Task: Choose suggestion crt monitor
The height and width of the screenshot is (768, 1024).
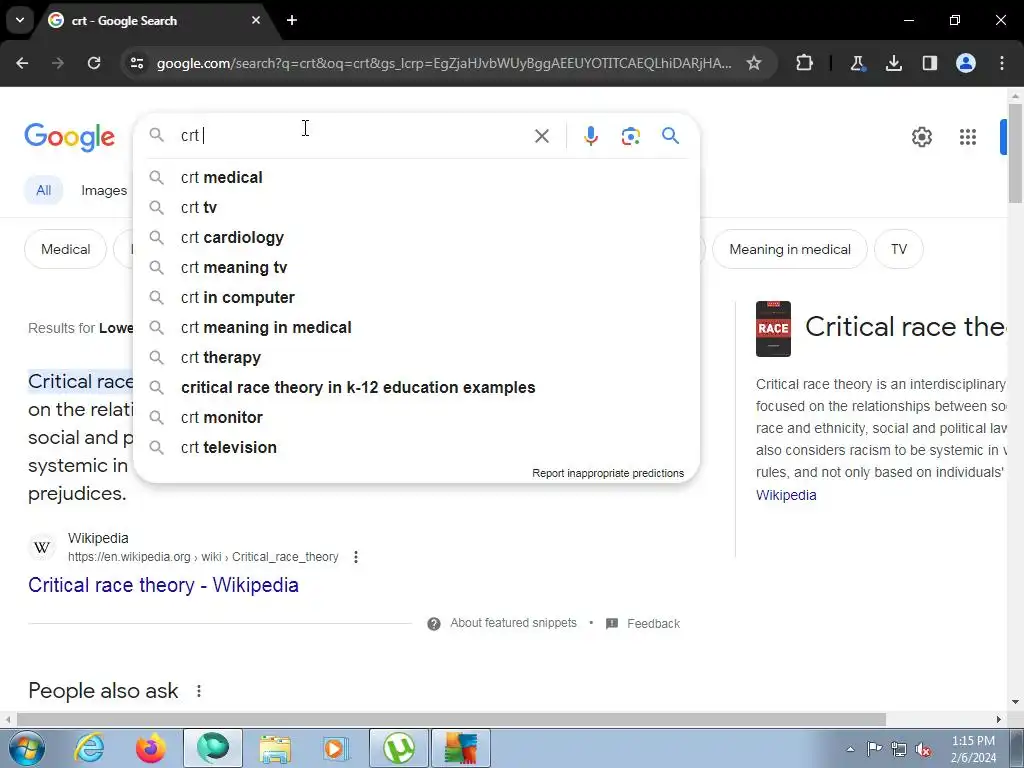Action: click(x=416, y=417)
